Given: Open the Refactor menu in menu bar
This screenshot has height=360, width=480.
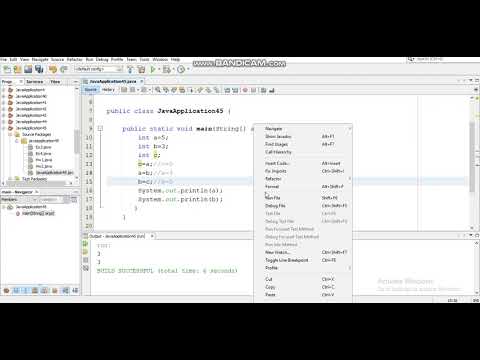Looking at the screenshot, I should point(75,60).
